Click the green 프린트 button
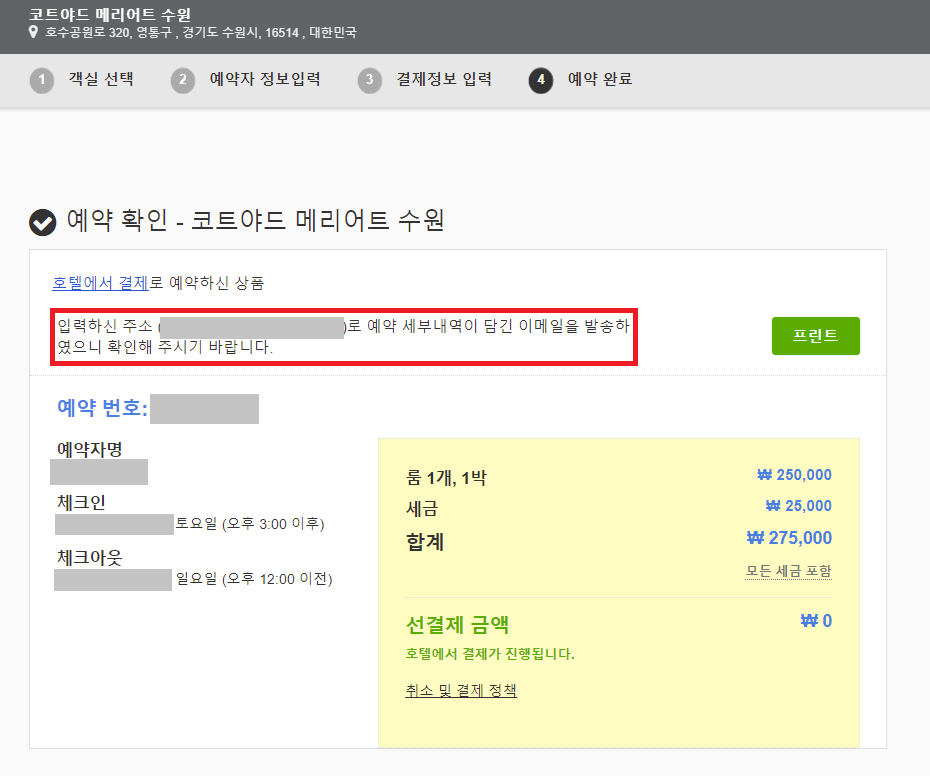Viewport: 930px width, 776px height. [816, 336]
